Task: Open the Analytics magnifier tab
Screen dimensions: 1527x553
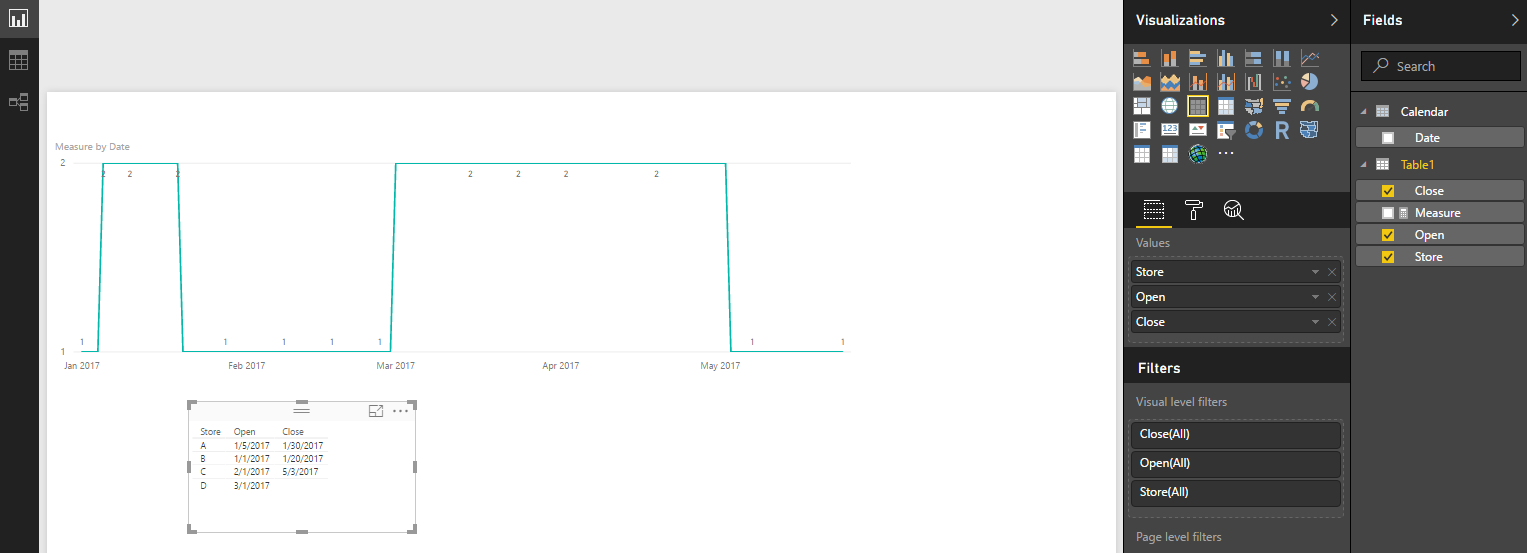Action: pyautogui.click(x=1234, y=210)
